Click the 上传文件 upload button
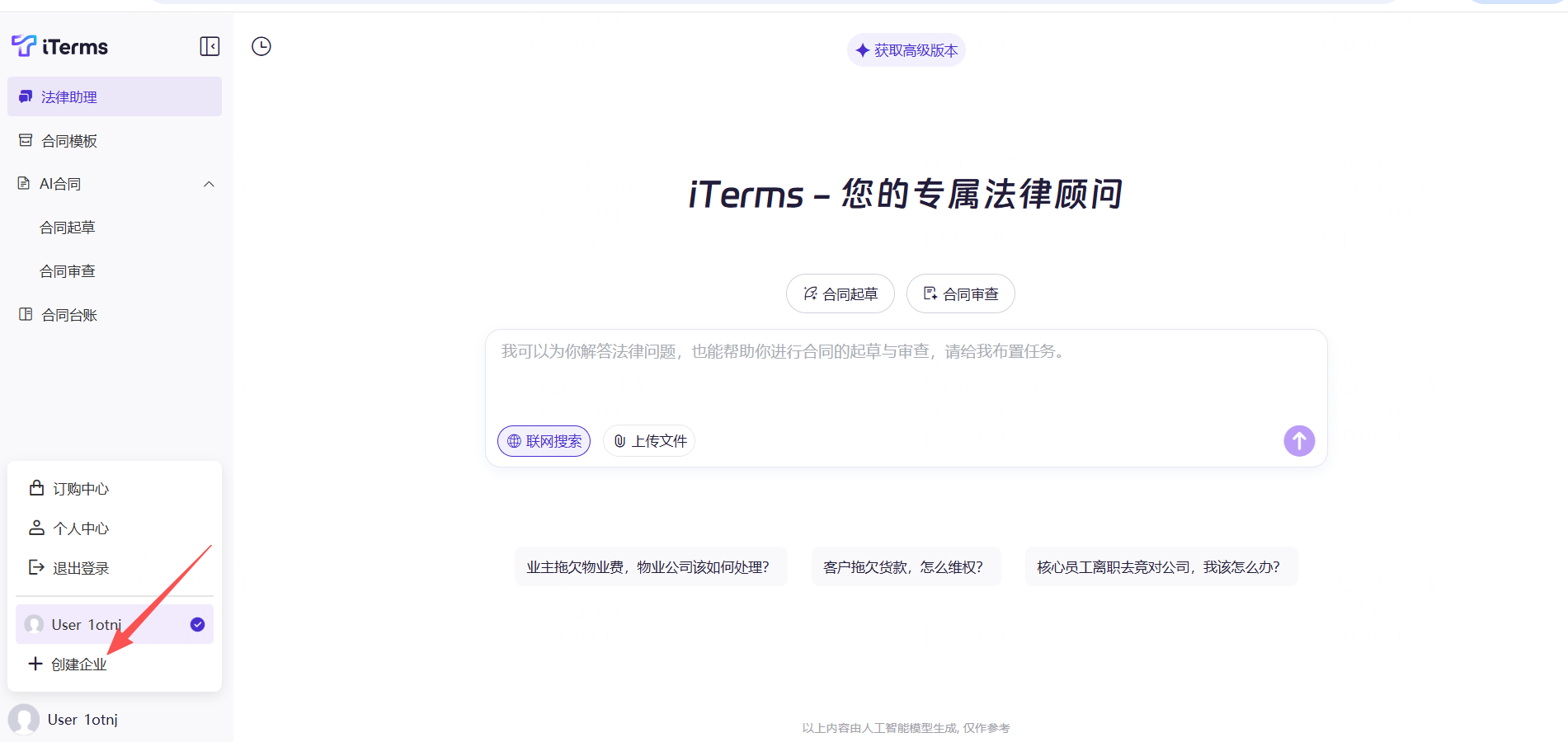 (649, 441)
